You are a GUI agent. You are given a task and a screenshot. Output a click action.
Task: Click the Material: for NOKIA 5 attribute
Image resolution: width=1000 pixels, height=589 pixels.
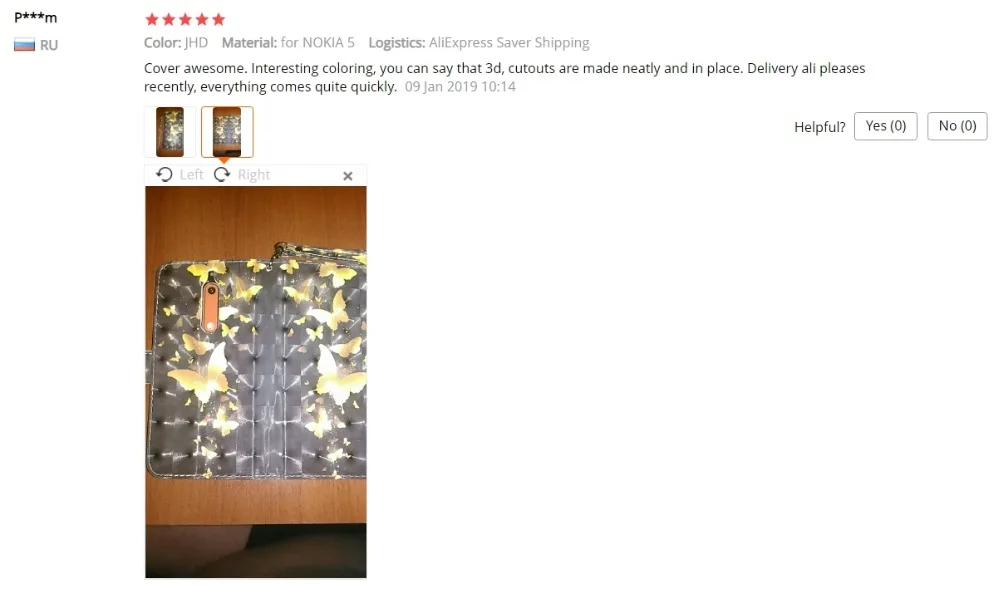click(288, 43)
